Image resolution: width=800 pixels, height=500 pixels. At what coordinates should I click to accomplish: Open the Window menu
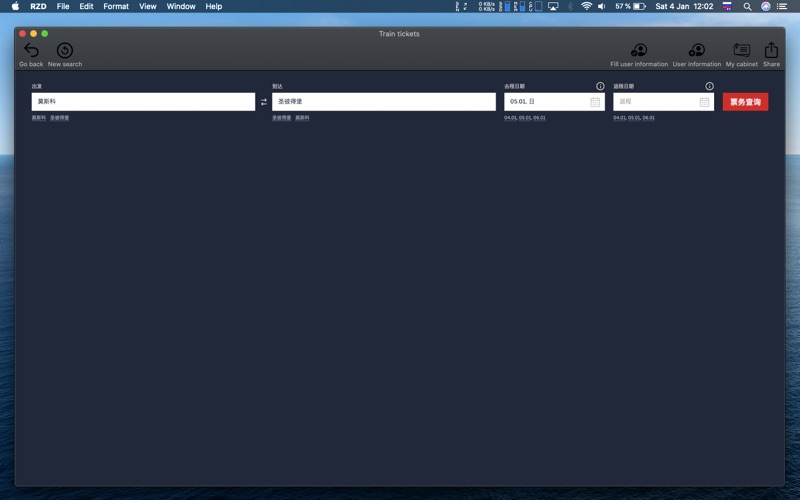(x=181, y=6)
